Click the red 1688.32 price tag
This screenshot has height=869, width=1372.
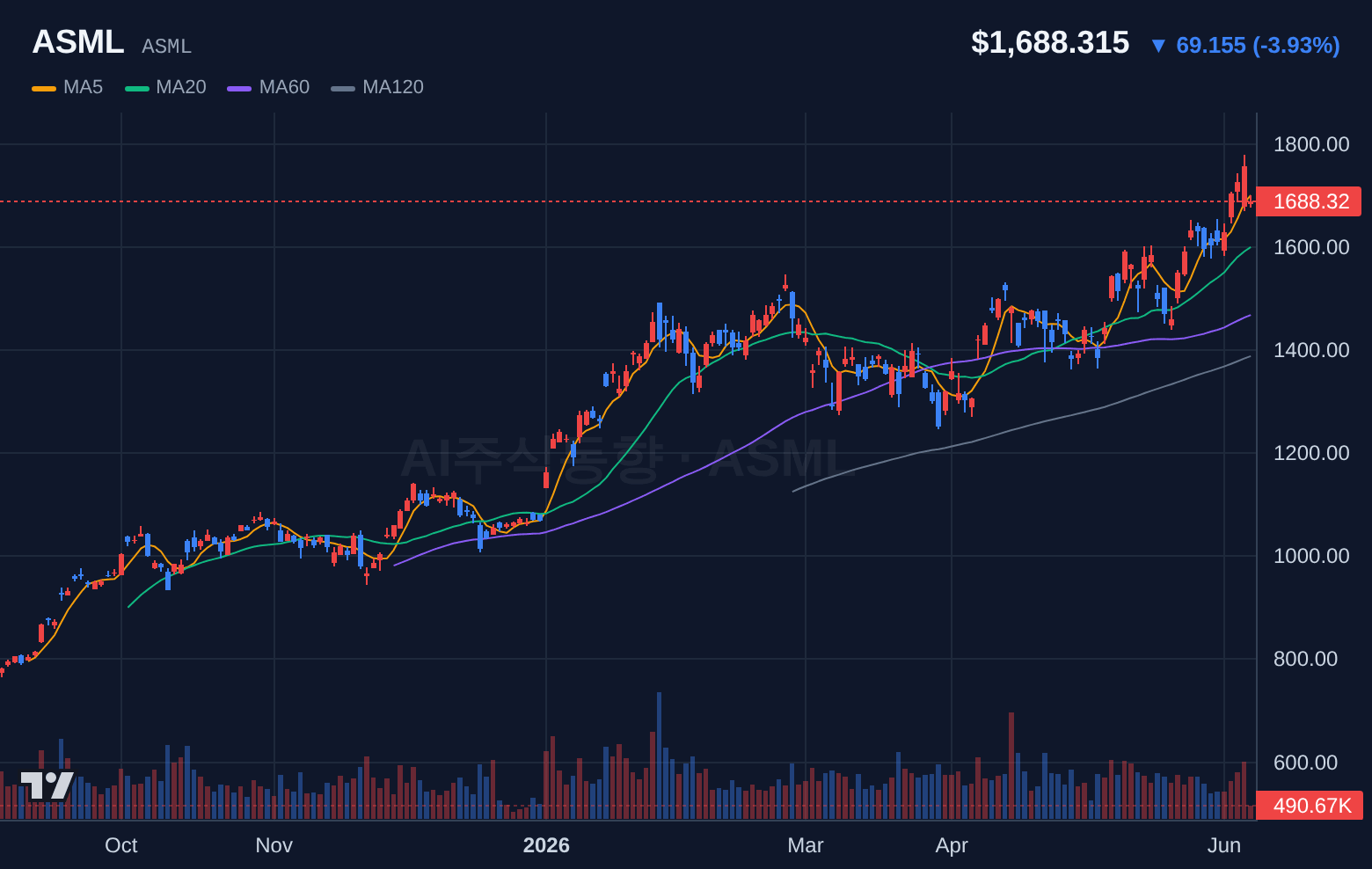[1309, 201]
